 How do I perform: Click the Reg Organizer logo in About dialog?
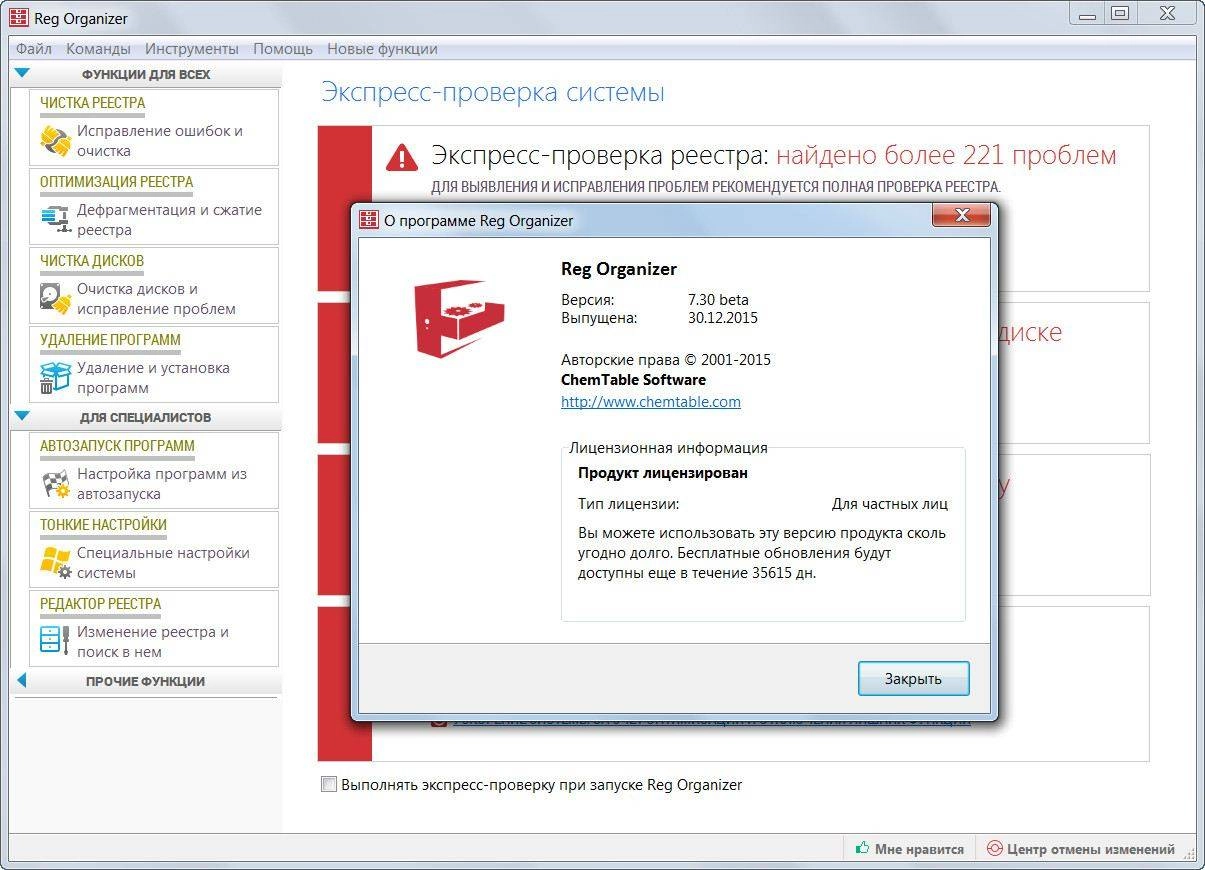[459, 320]
